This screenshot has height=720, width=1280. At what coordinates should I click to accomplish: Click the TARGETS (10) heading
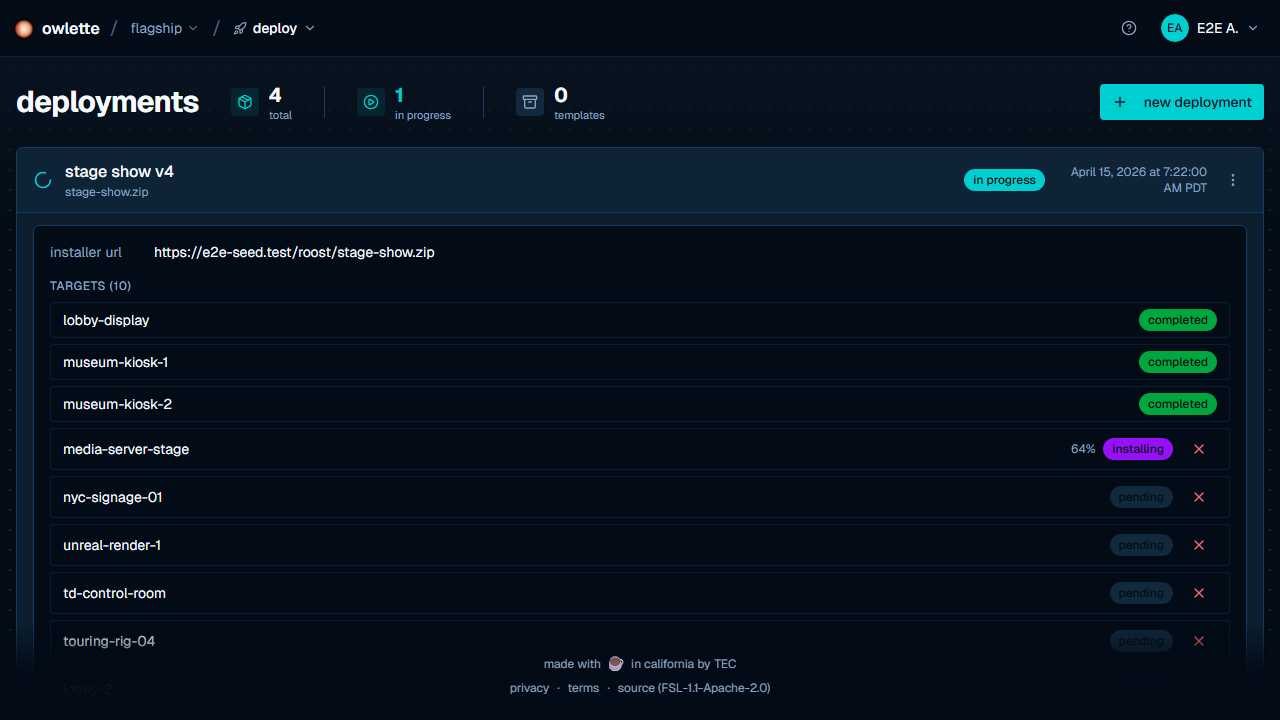[x=90, y=286]
